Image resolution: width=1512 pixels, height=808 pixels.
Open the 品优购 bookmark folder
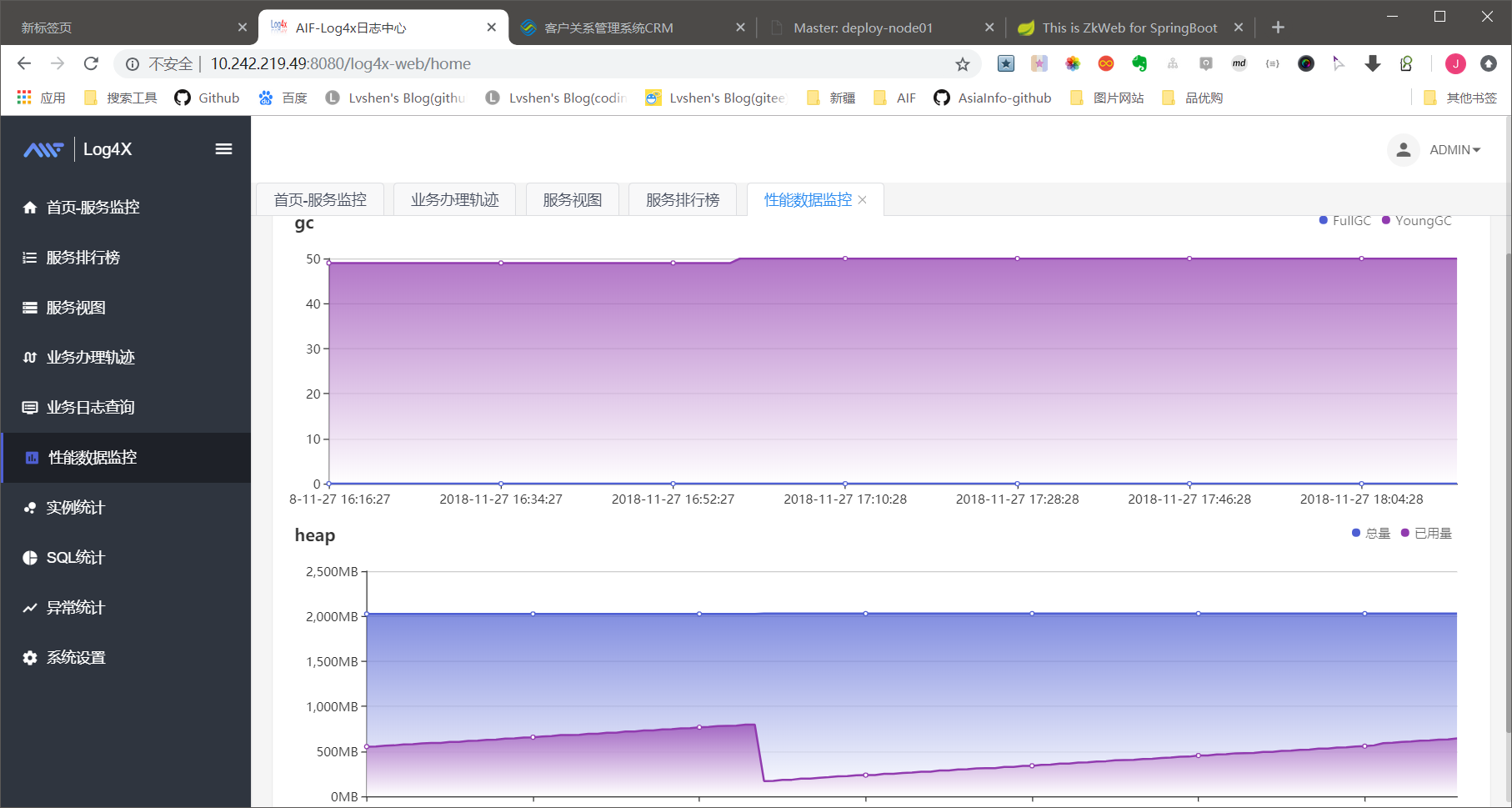1192,98
